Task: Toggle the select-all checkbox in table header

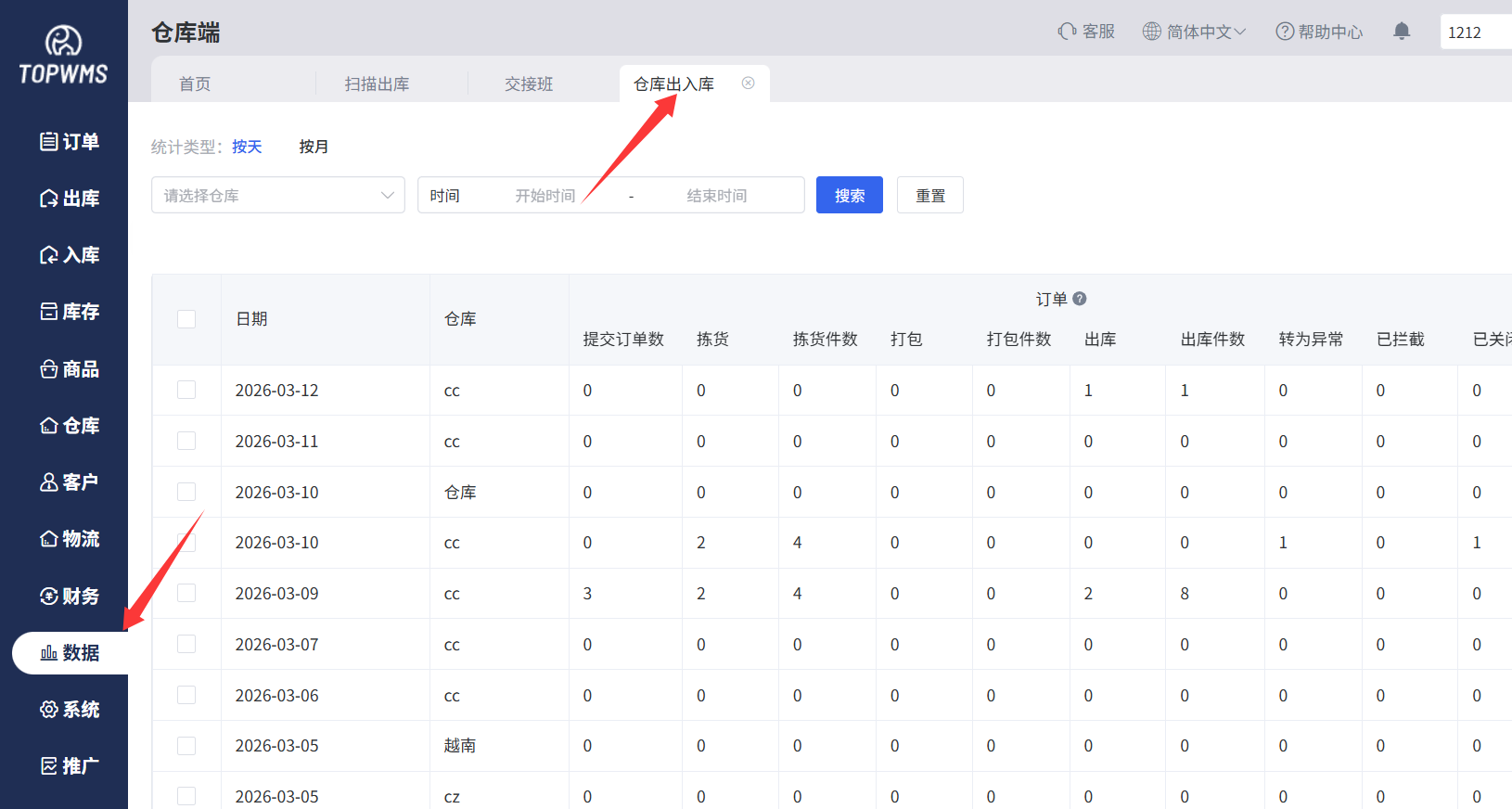Action: click(186, 319)
